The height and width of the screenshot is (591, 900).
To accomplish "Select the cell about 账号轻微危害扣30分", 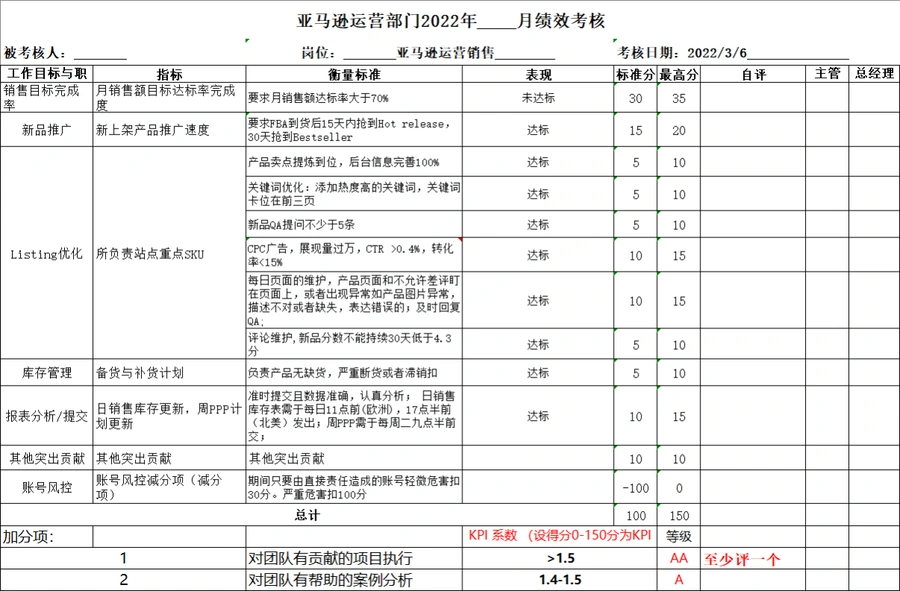I will click(354, 487).
